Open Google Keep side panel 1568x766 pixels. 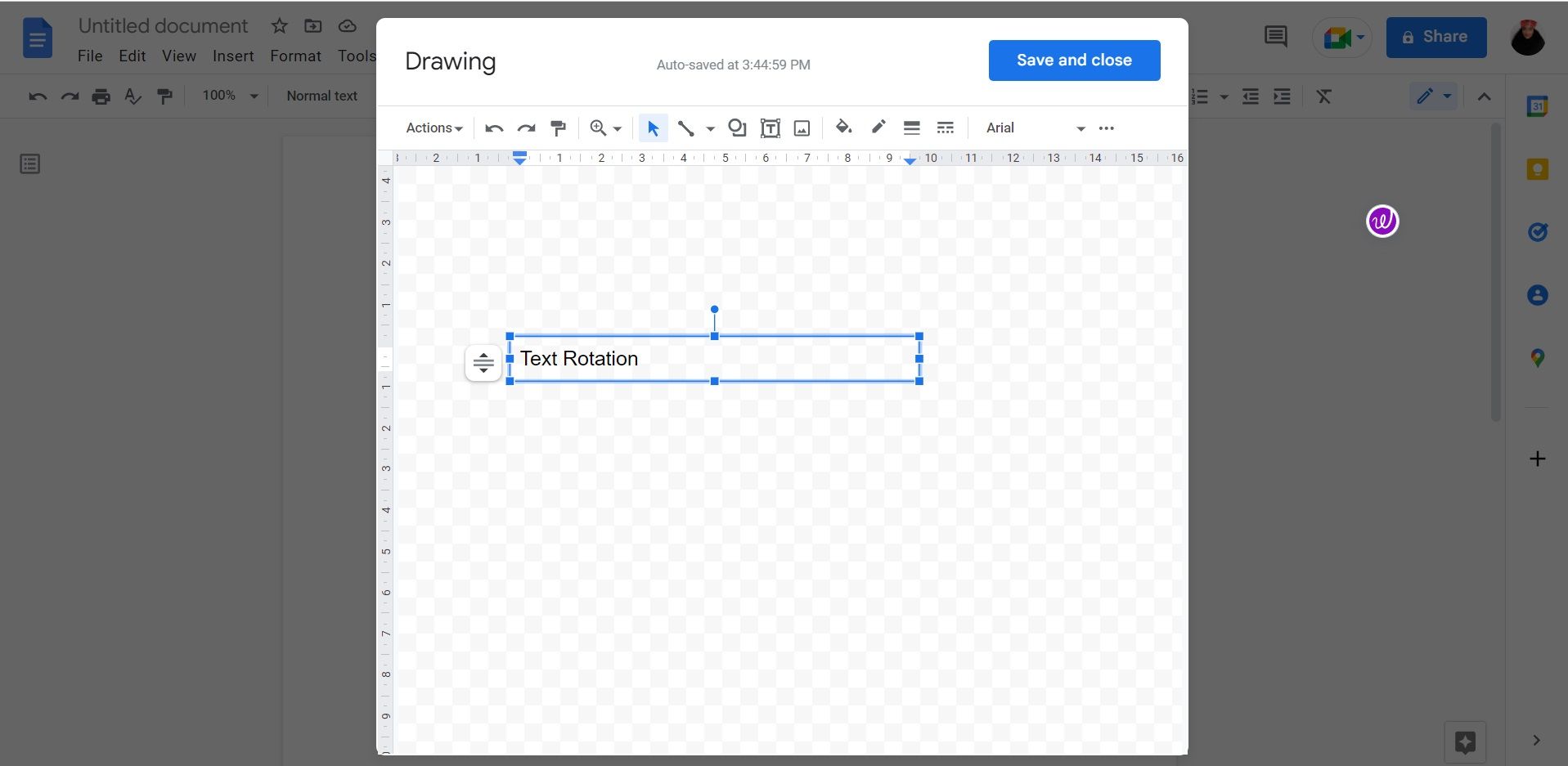(1538, 169)
